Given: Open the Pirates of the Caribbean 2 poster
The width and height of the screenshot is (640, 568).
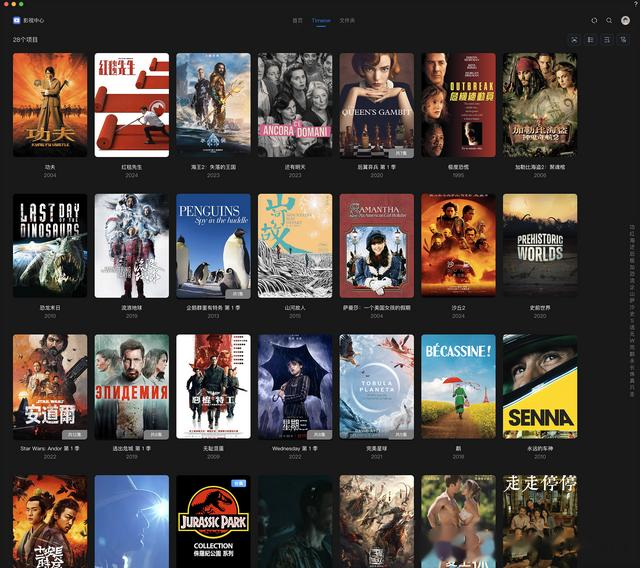Looking at the screenshot, I should 540,105.
